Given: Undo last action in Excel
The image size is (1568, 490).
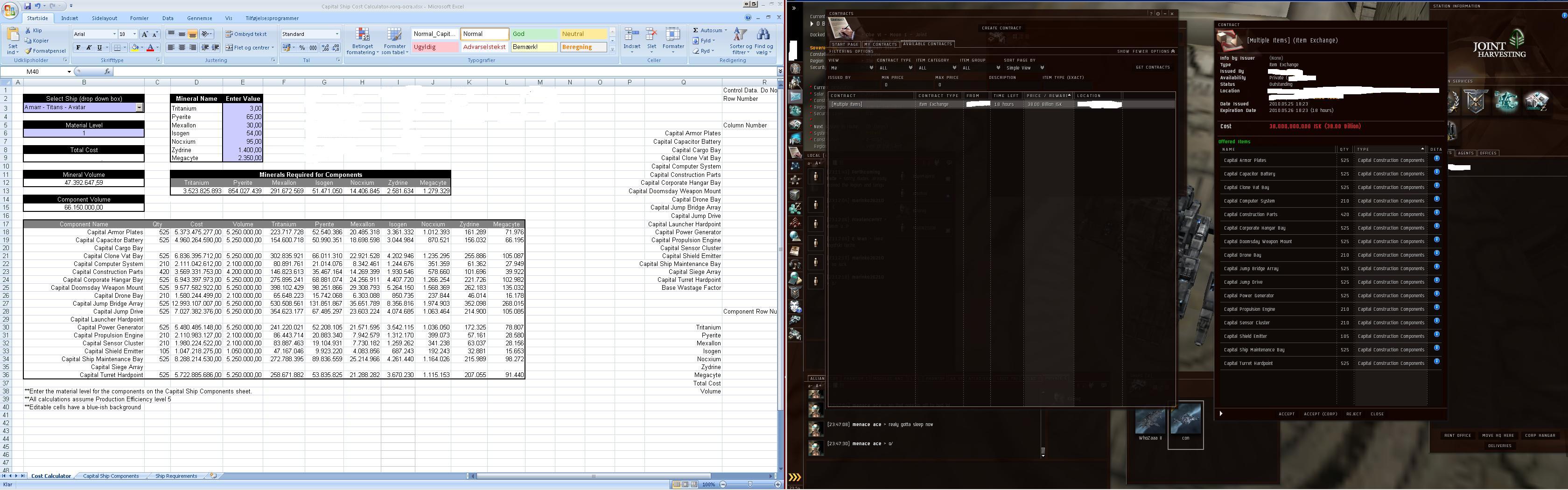Looking at the screenshot, I should point(38,6).
